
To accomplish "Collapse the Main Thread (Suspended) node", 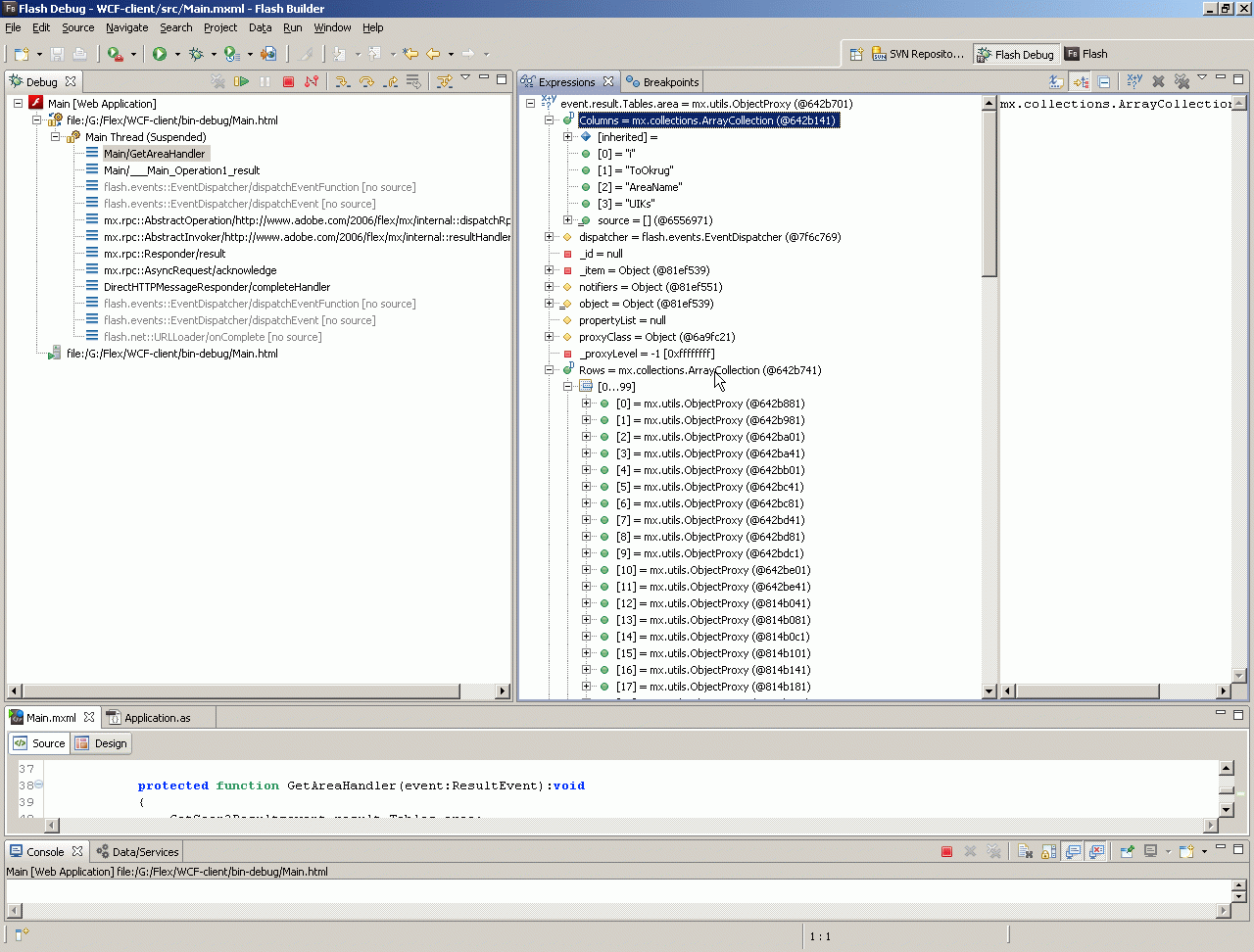I will (55, 137).
